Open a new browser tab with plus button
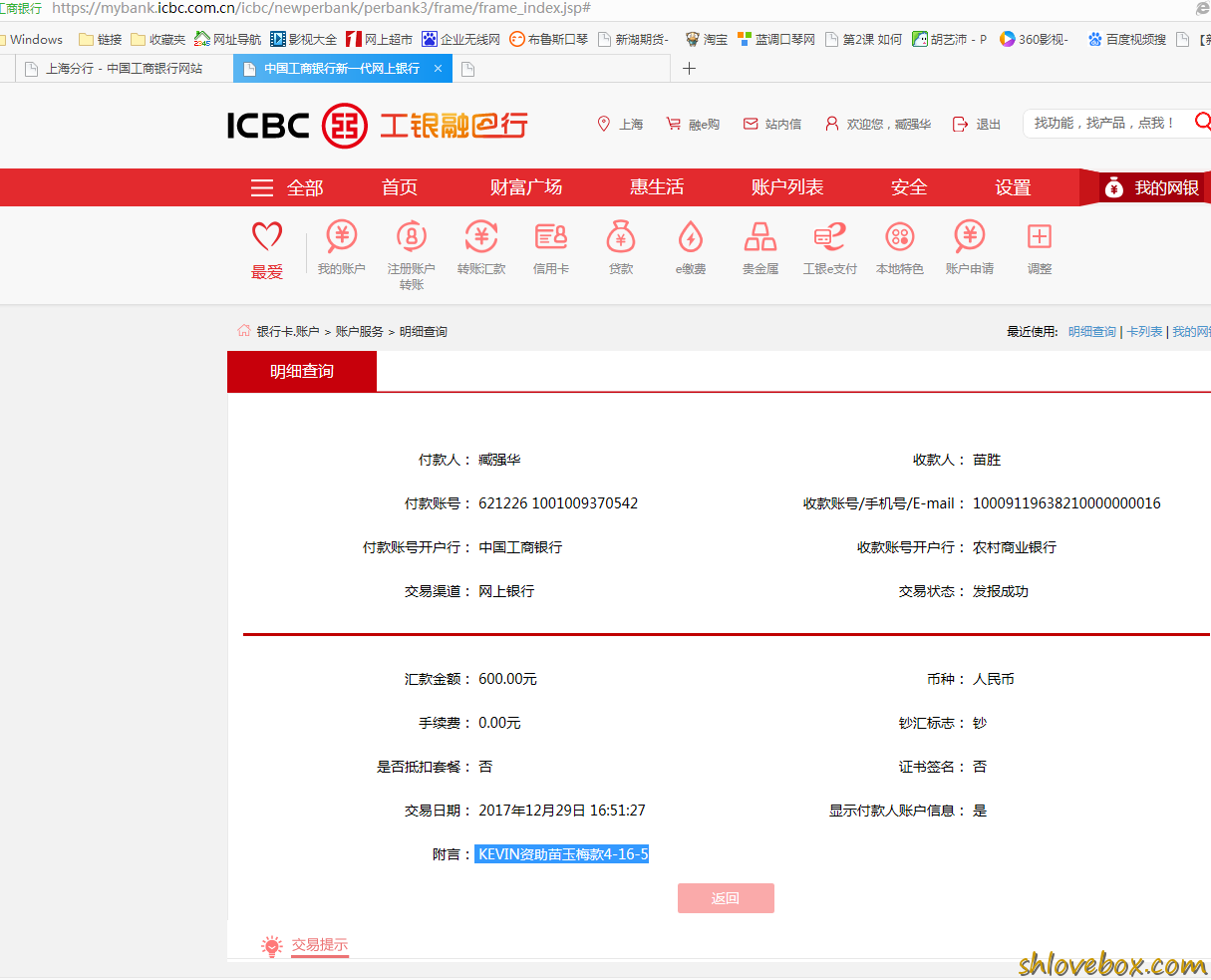 [x=689, y=68]
